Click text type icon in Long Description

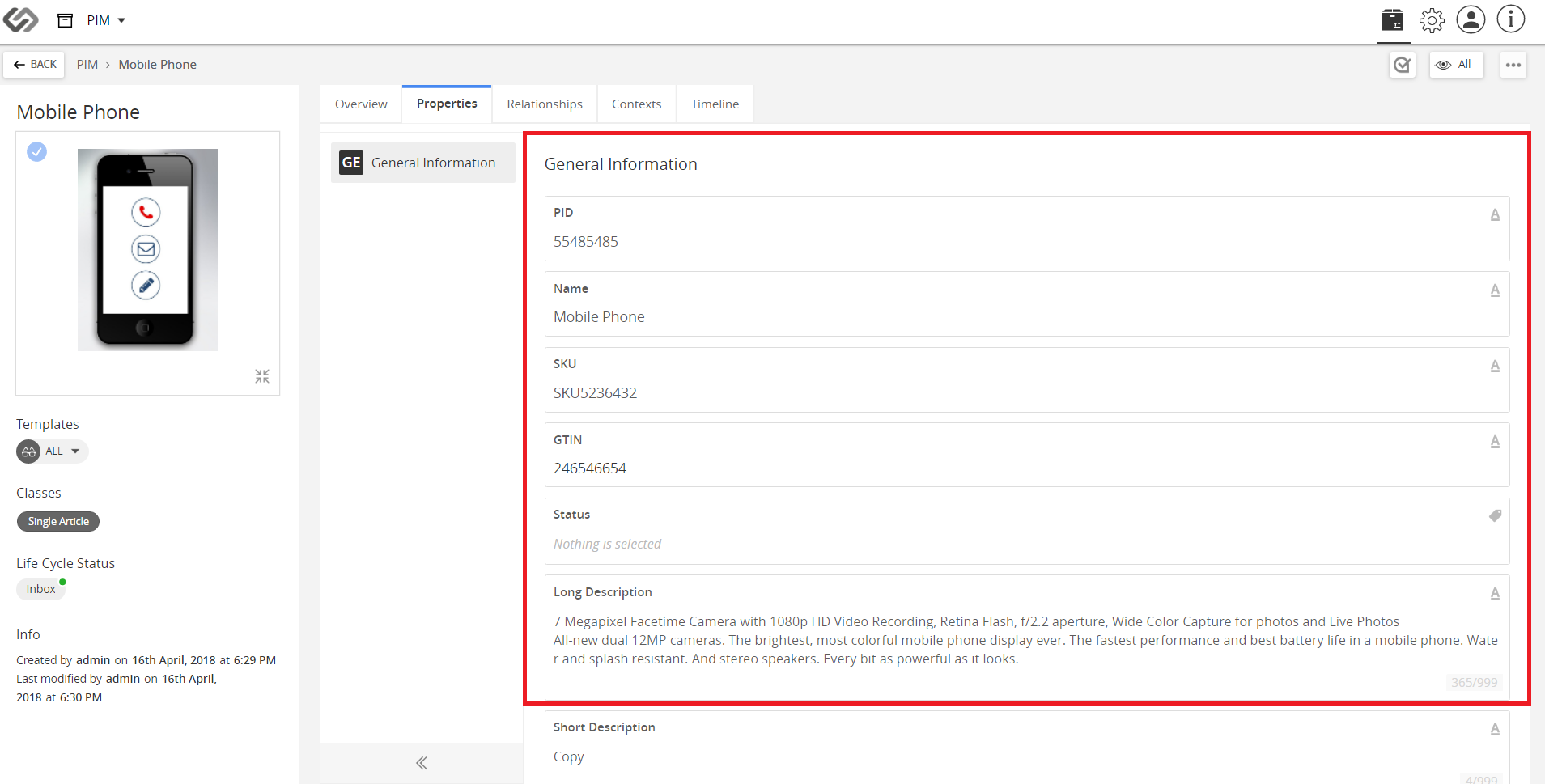point(1495,593)
